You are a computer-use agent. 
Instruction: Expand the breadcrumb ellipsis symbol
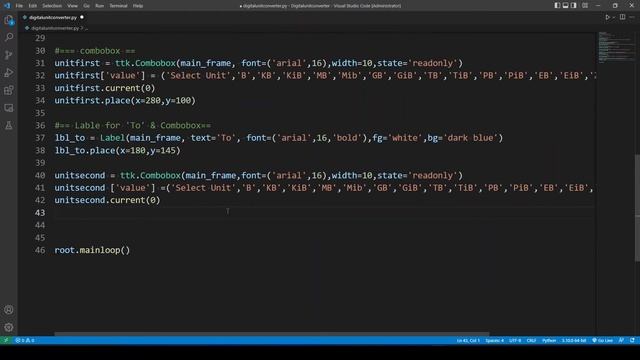[x=86, y=29]
